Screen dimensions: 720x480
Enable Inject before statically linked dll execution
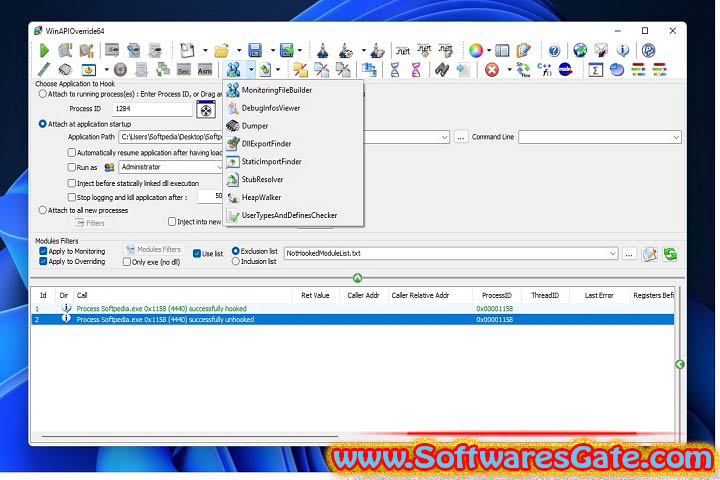tap(72, 183)
